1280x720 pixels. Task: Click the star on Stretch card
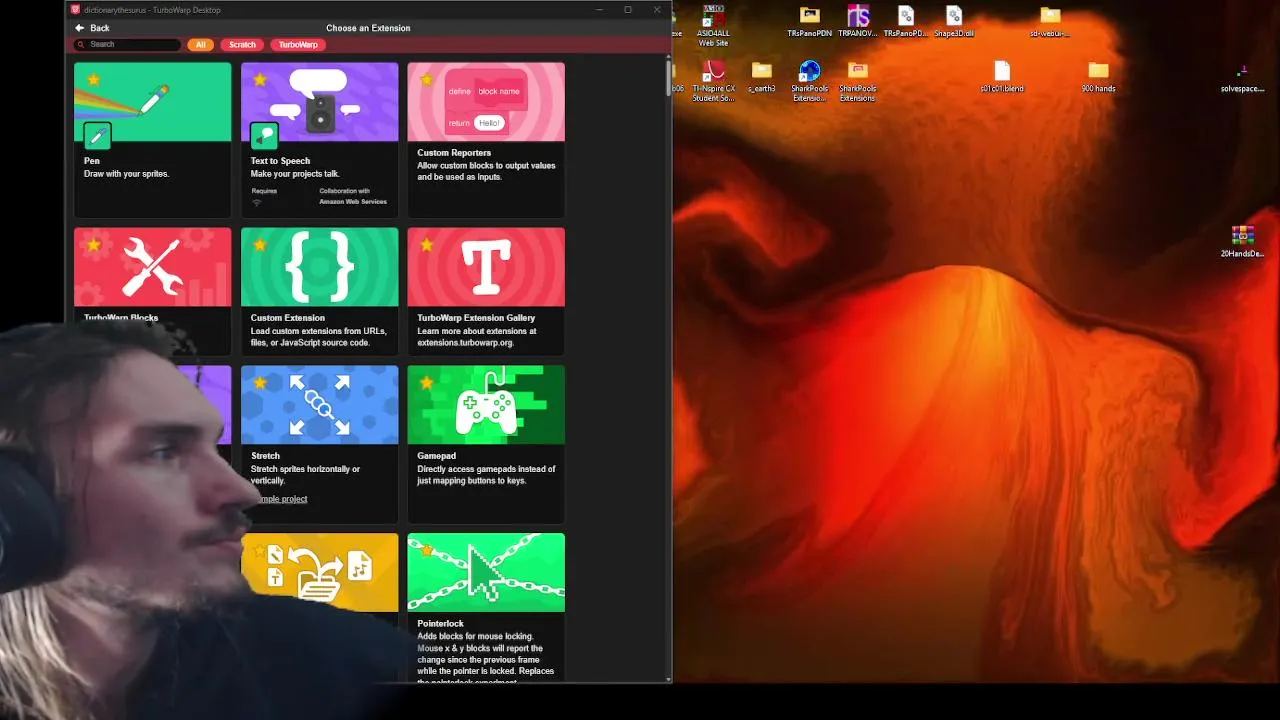pyautogui.click(x=260, y=382)
